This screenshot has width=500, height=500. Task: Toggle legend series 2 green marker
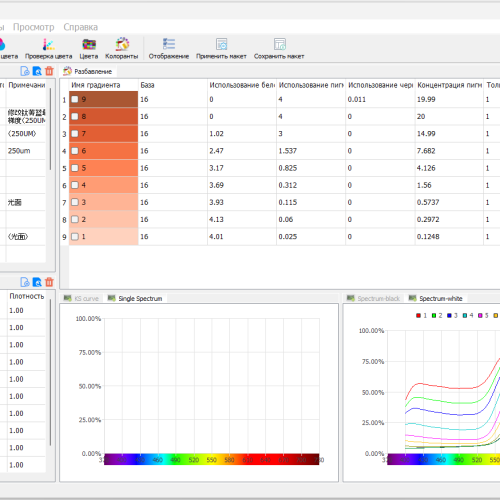434,315
